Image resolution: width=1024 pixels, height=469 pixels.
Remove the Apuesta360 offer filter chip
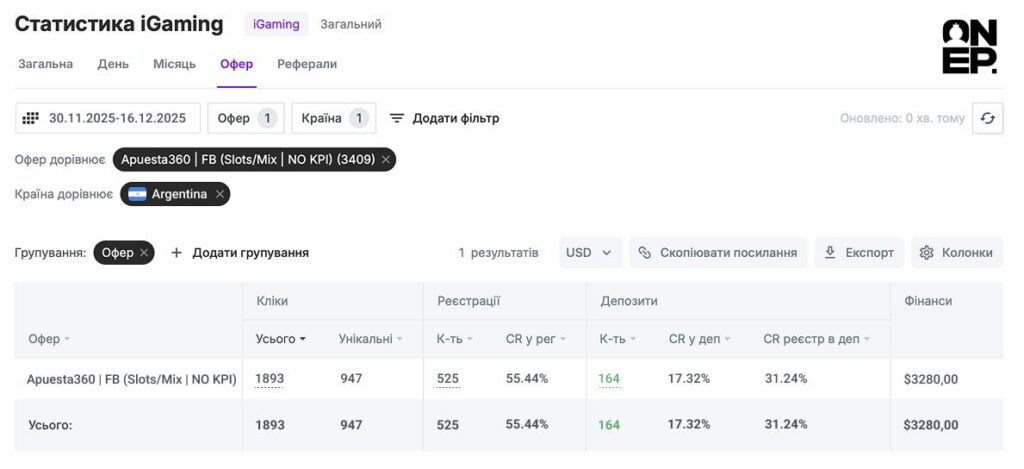click(386, 159)
